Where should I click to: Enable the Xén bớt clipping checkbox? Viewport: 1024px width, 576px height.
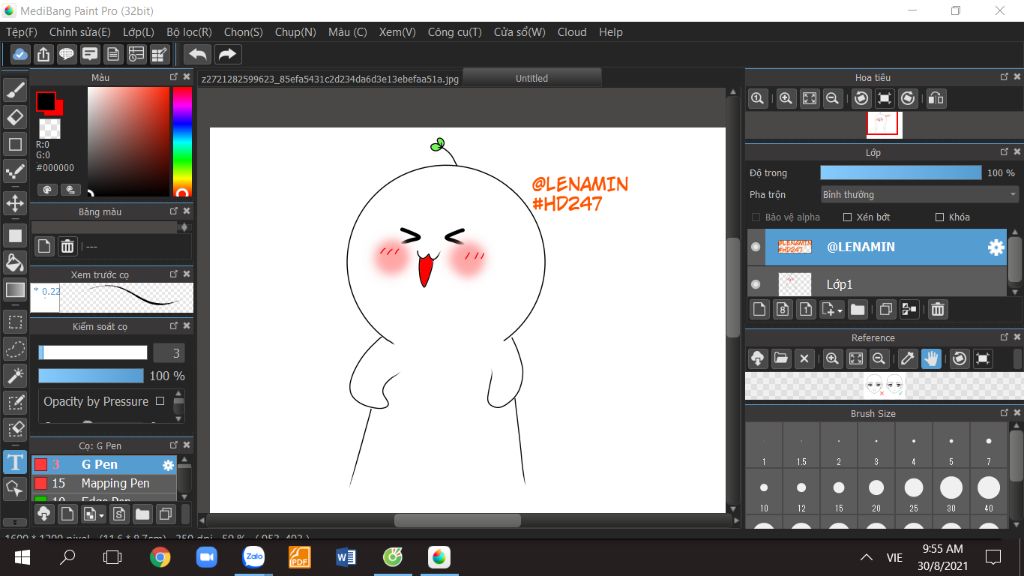coord(847,217)
